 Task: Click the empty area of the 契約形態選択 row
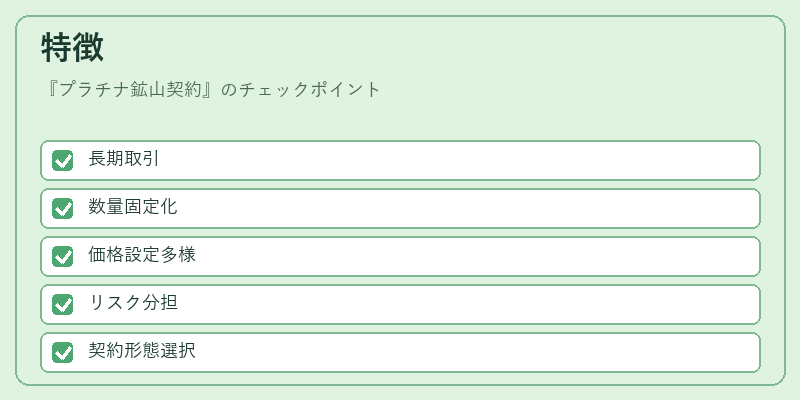(459, 352)
